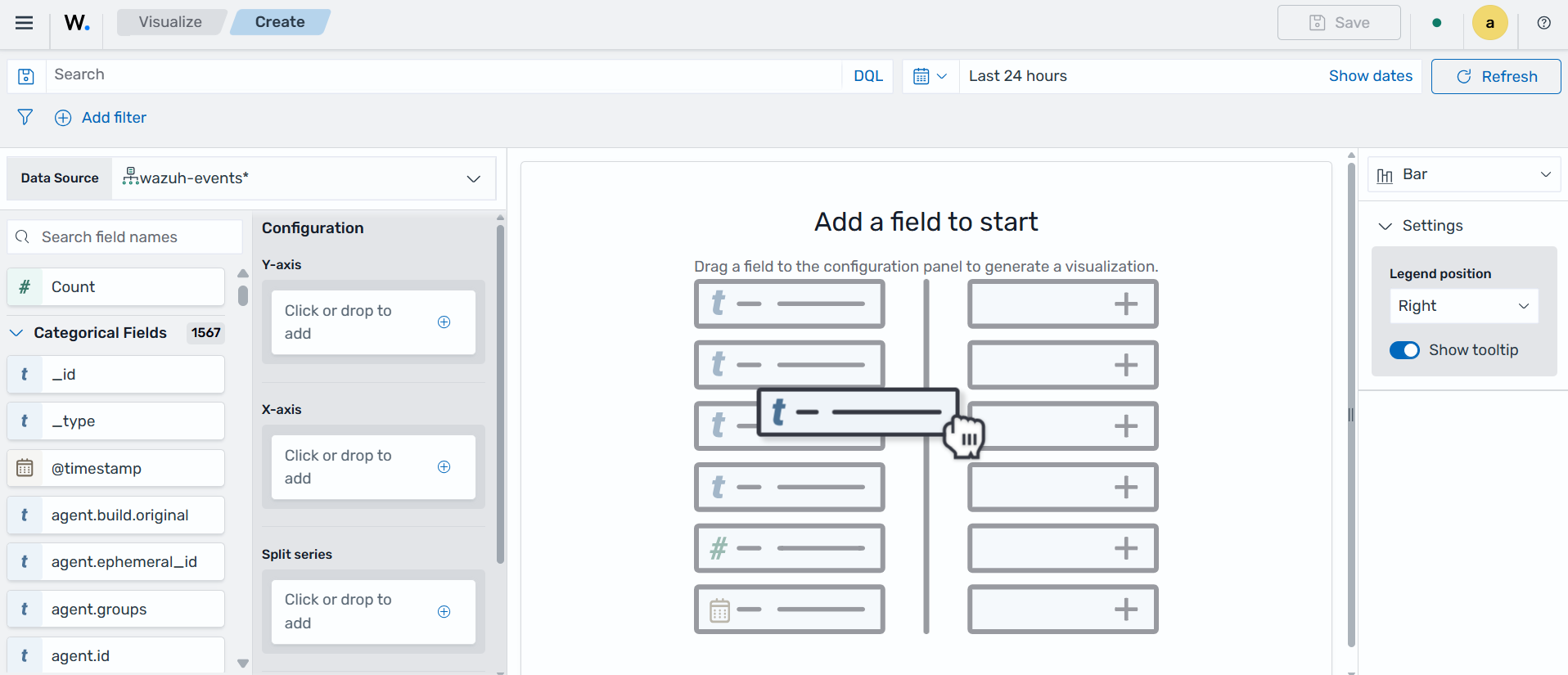
Task: Click the bar chart type icon
Action: pos(1385,175)
